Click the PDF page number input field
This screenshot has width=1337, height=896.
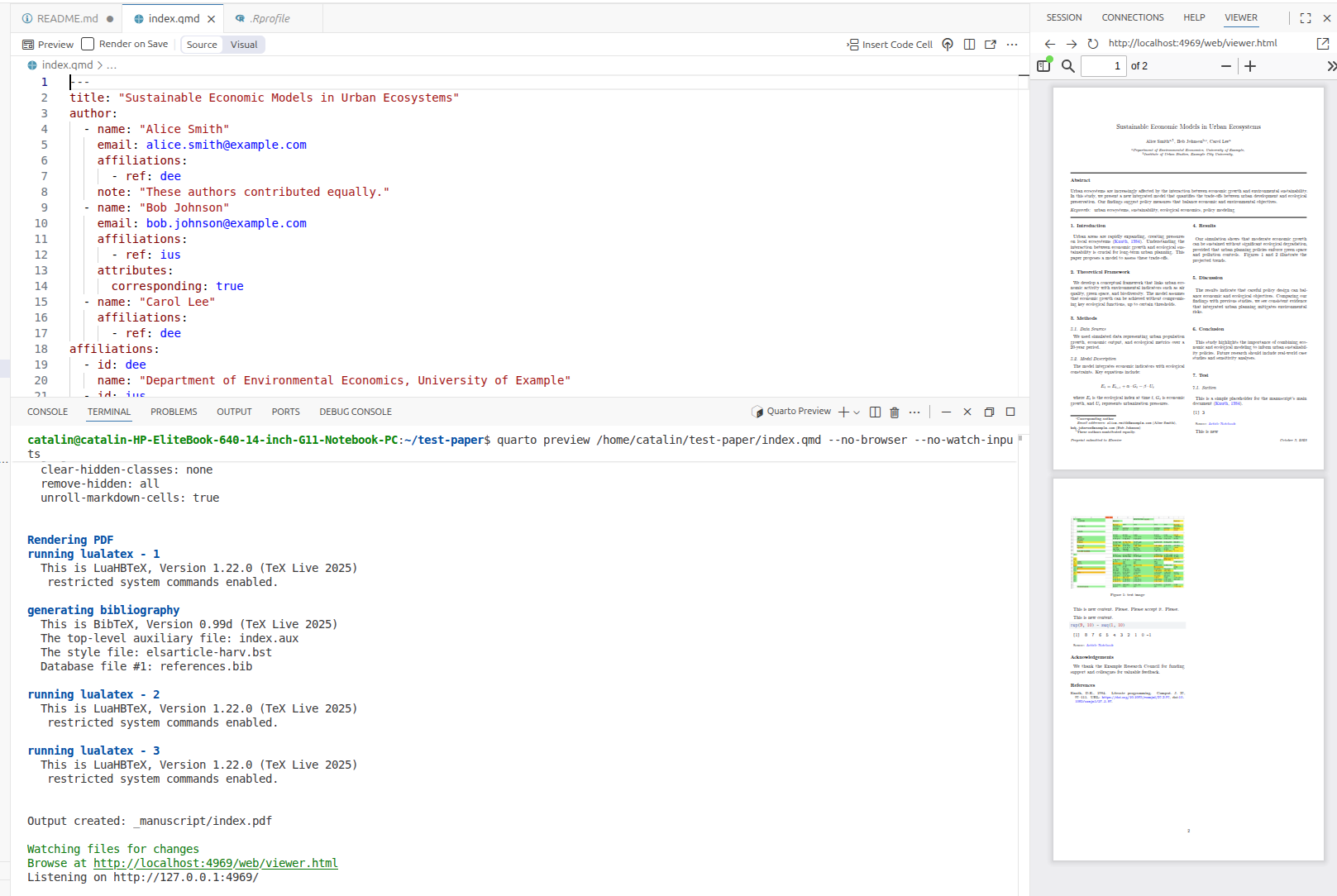[x=1104, y=66]
